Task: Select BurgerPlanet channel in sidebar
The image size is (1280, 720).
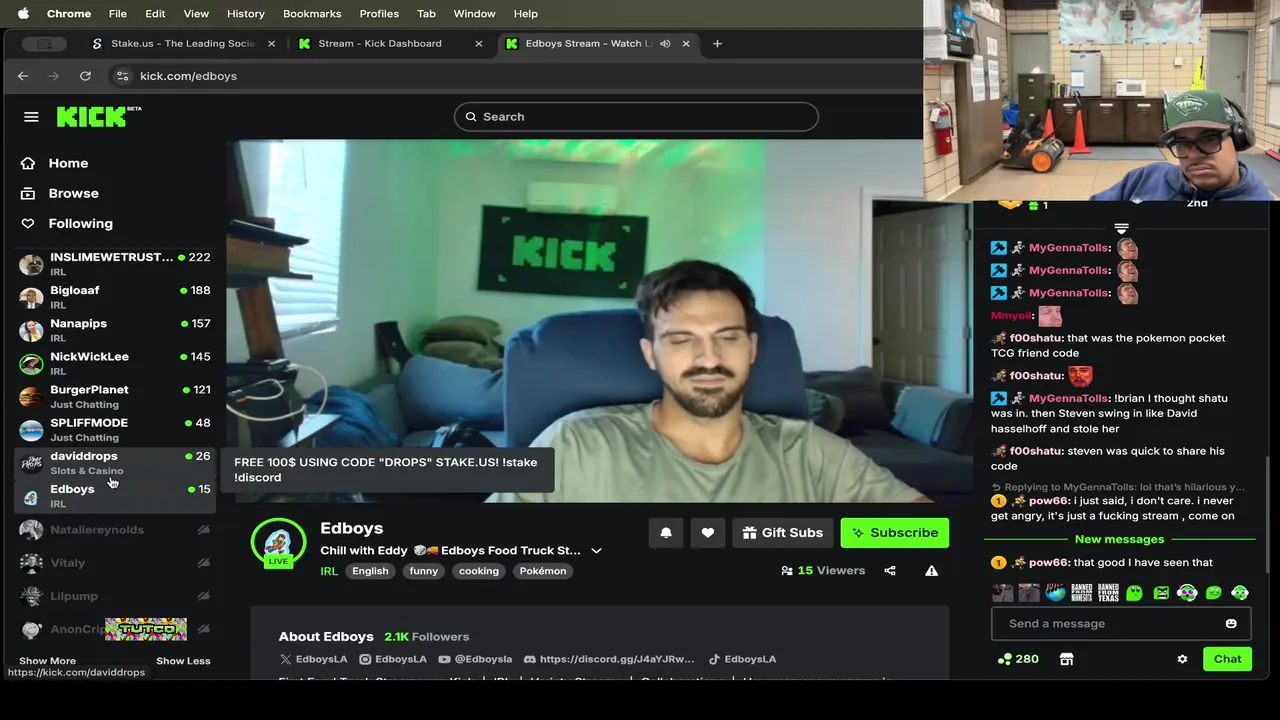Action: point(115,396)
